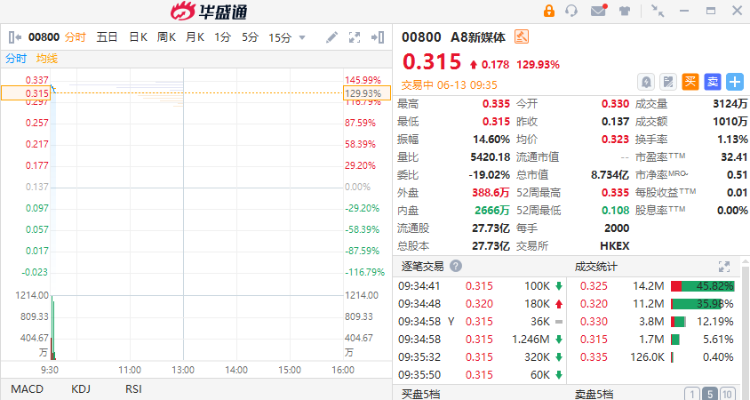The height and width of the screenshot is (400, 750).
Task: Expand chart to fullscreen
Action: [x=355, y=37]
